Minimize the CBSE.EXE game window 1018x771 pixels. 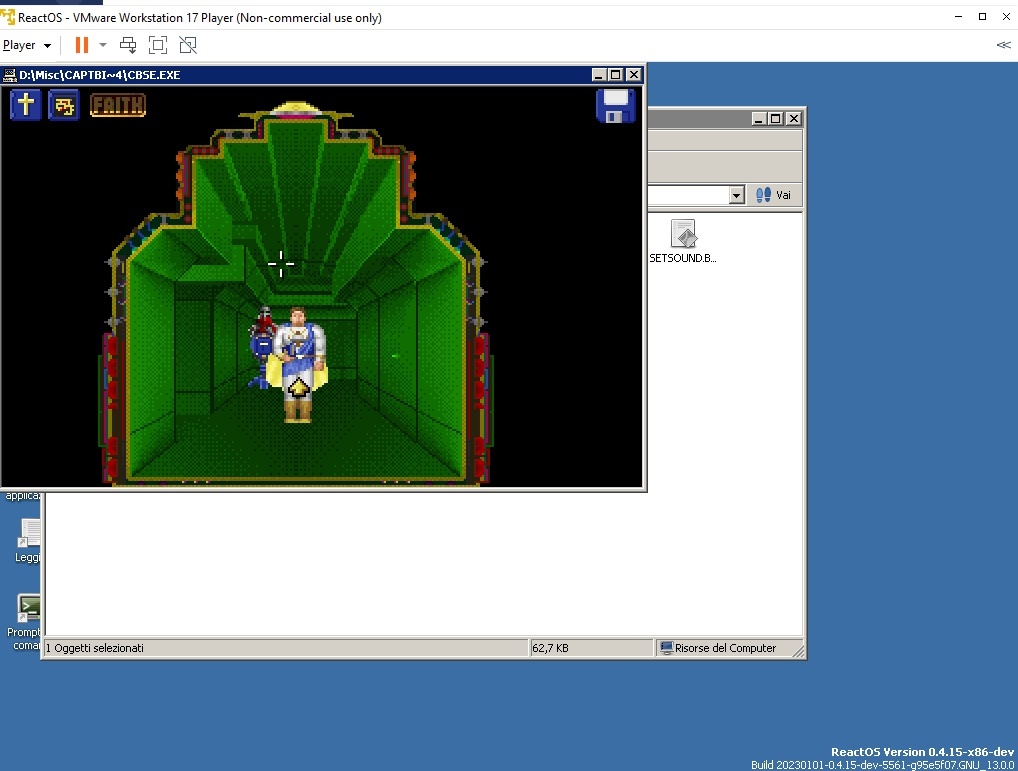[599, 75]
